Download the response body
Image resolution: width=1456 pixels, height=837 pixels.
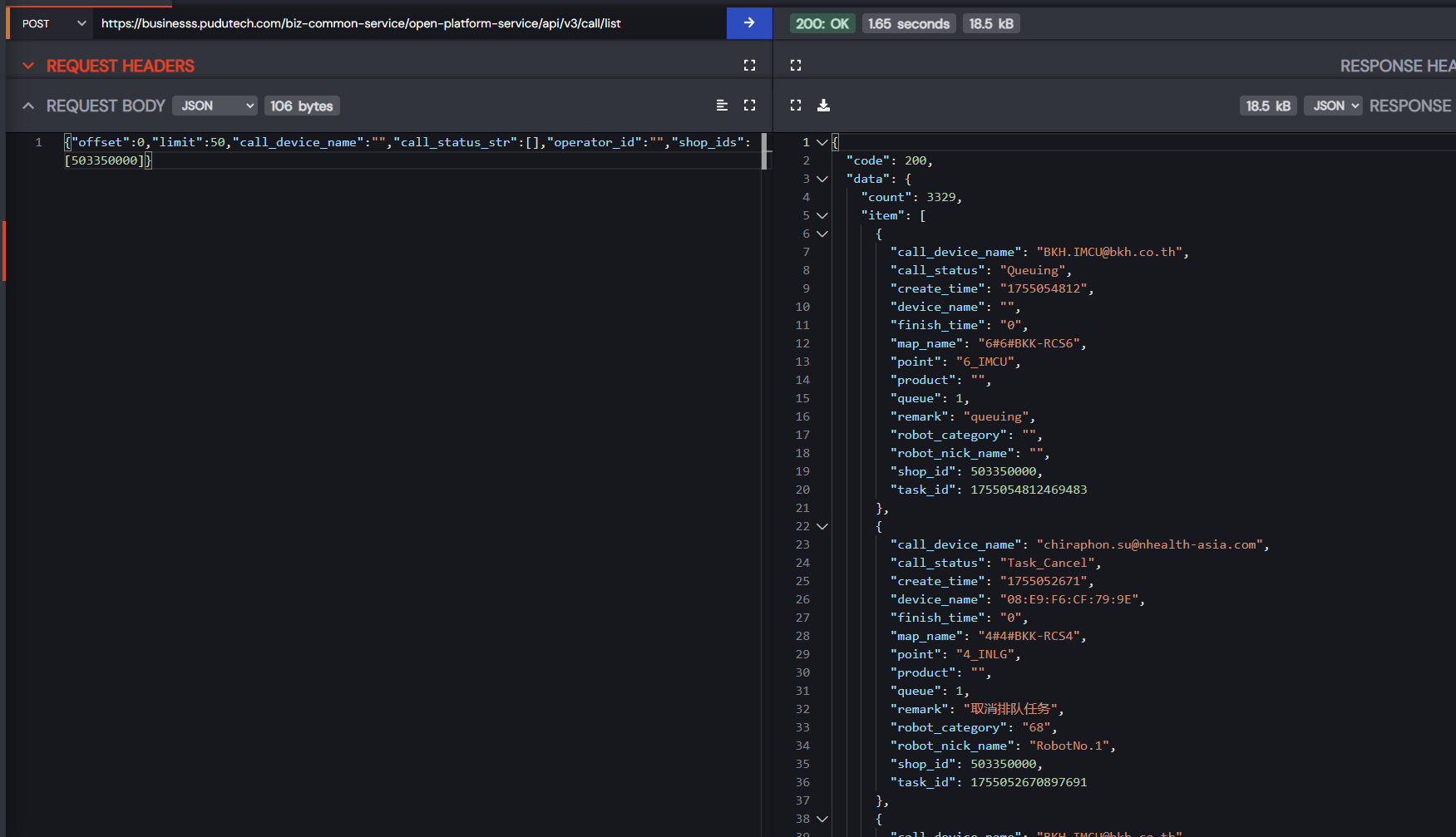tap(823, 106)
